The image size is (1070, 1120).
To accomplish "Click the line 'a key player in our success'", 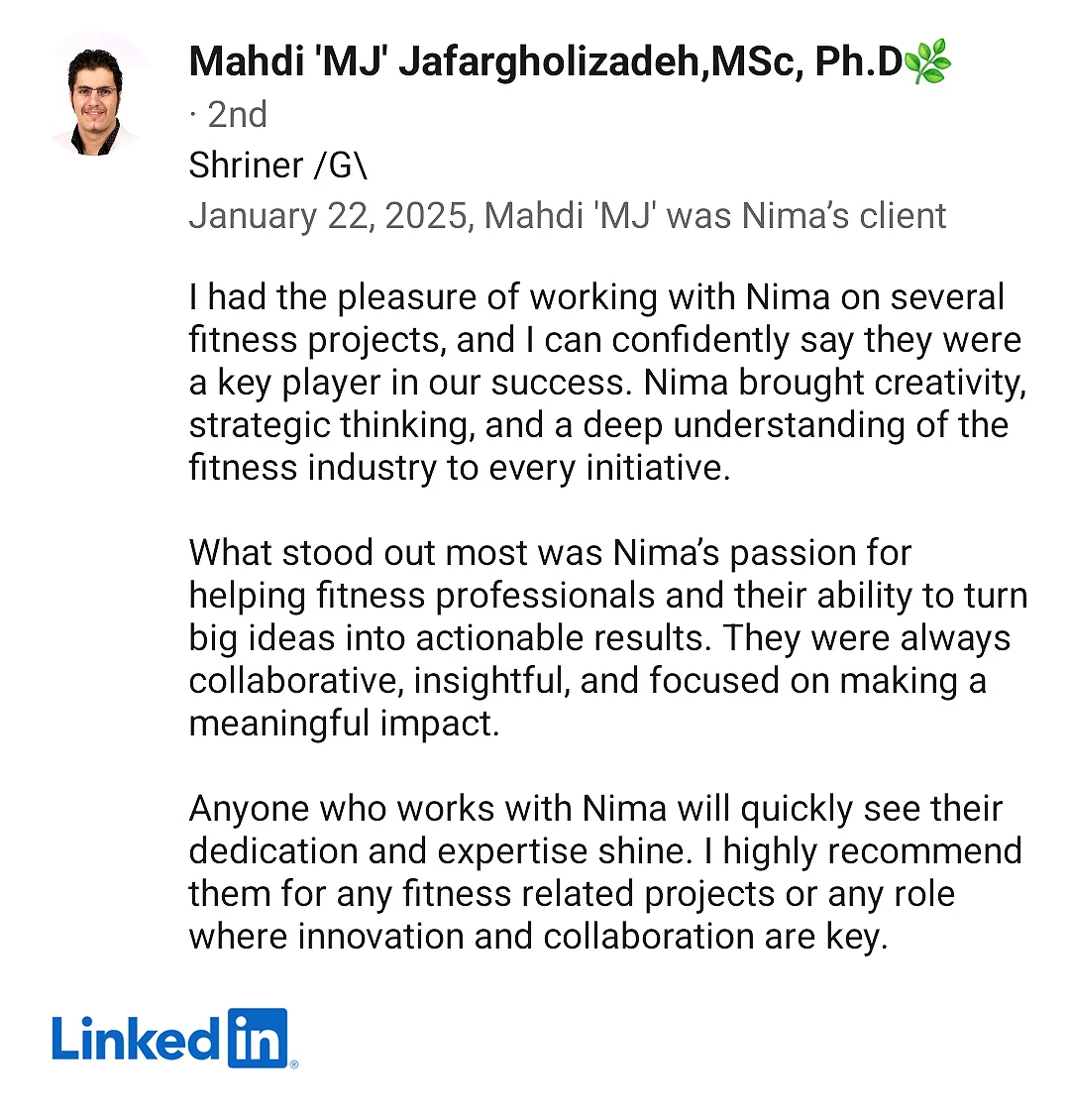I will 607,383.
